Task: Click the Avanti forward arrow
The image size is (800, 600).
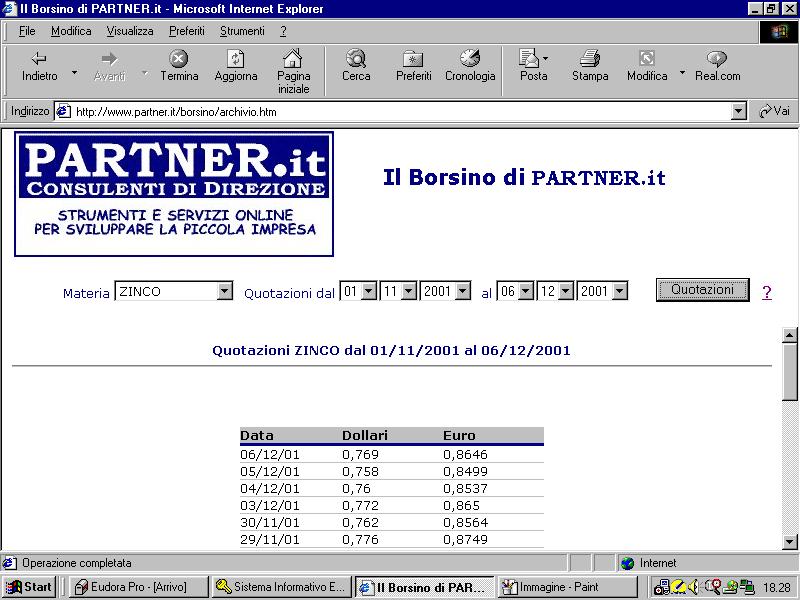Action: tap(109, 66)
